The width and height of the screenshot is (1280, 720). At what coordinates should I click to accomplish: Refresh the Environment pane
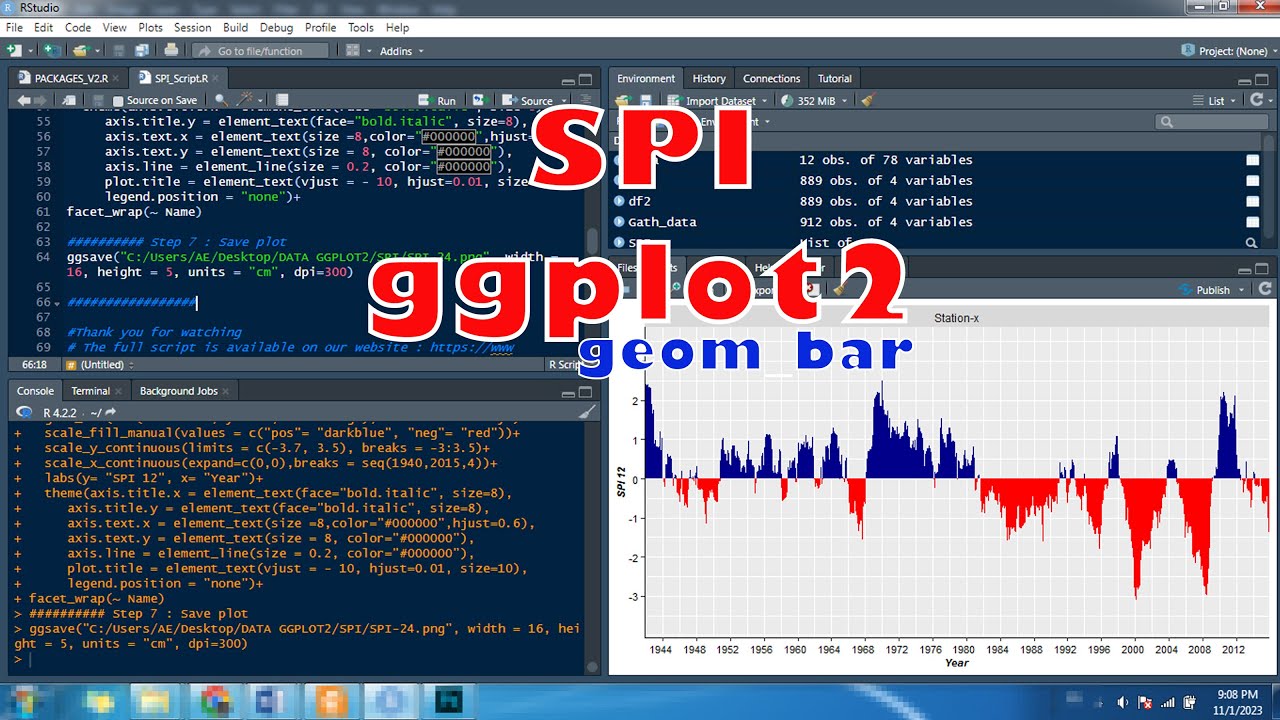(x=1258, y=100)
